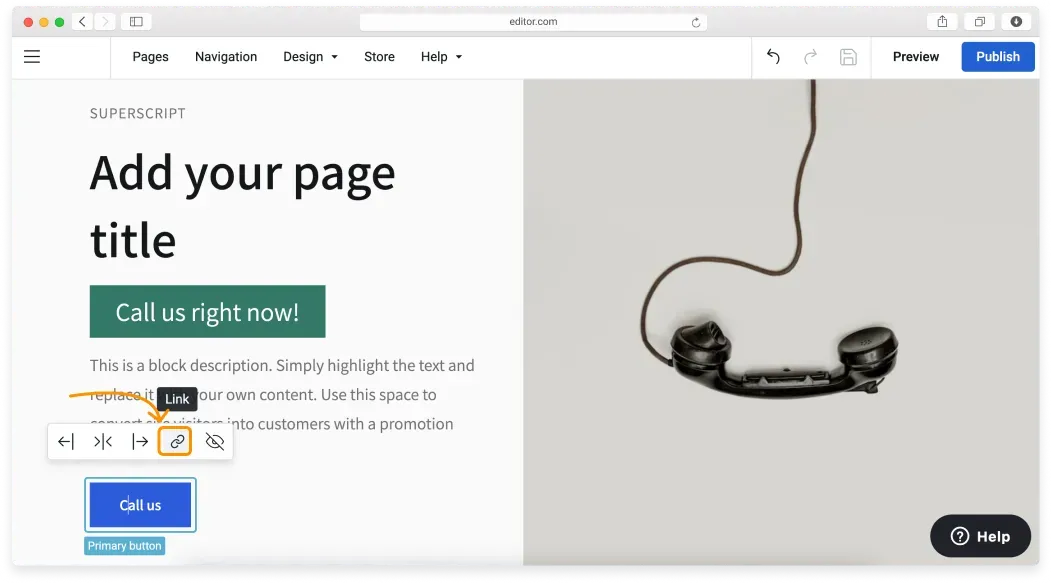This screenshot has width=1052, height=584.
Task: Open the hamburger menu
Action: 32,57
